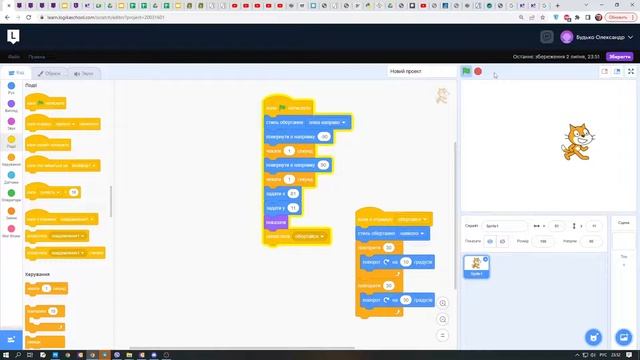Open key dropdown in palette key-pressed block
Image resolution: width=640 pixels, height=360 pixels.
(x=64, y=124)
